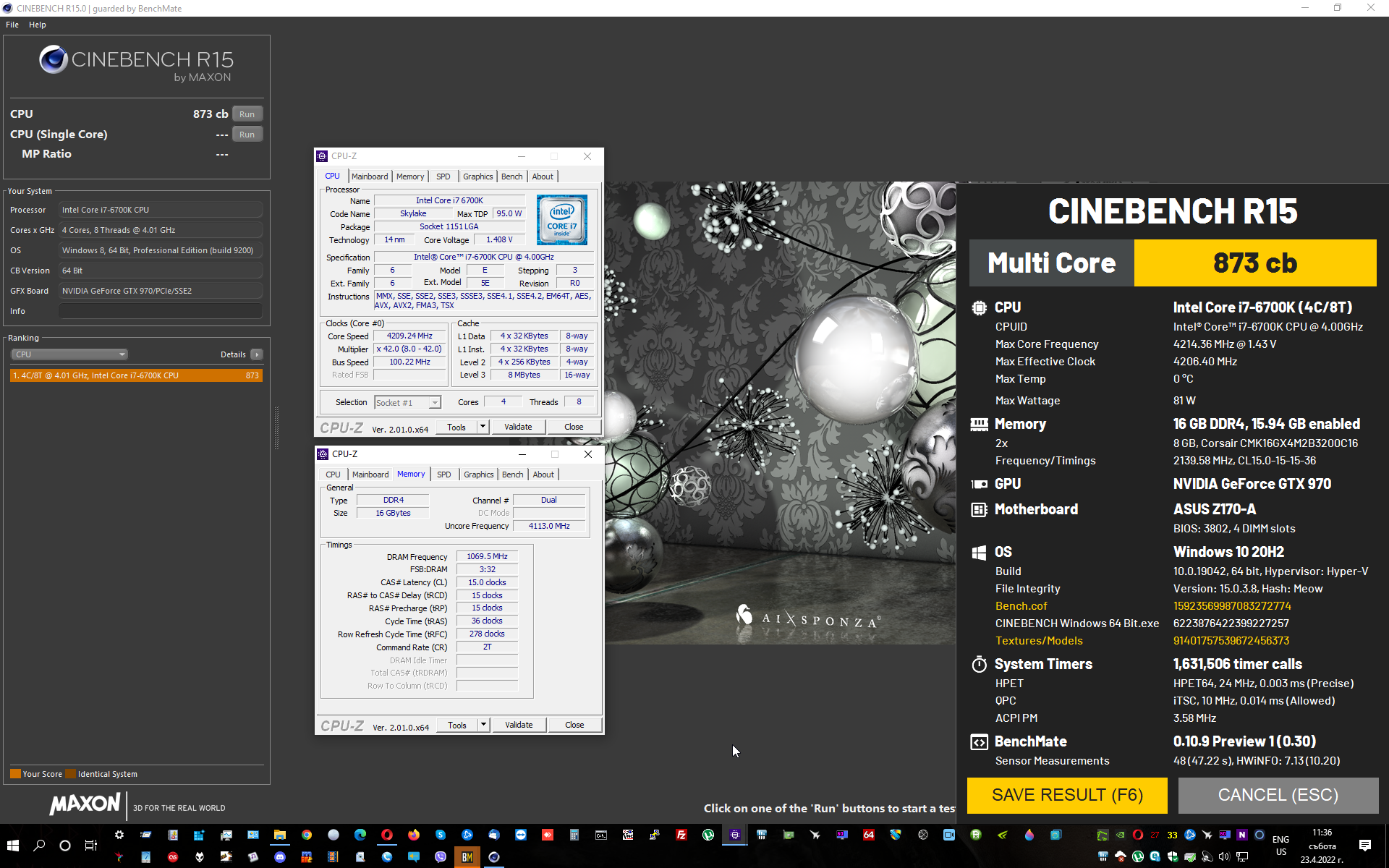The image size is (1389, 868).
Task: Open AIDA64 from the taskbar
Action: [869, 835]
